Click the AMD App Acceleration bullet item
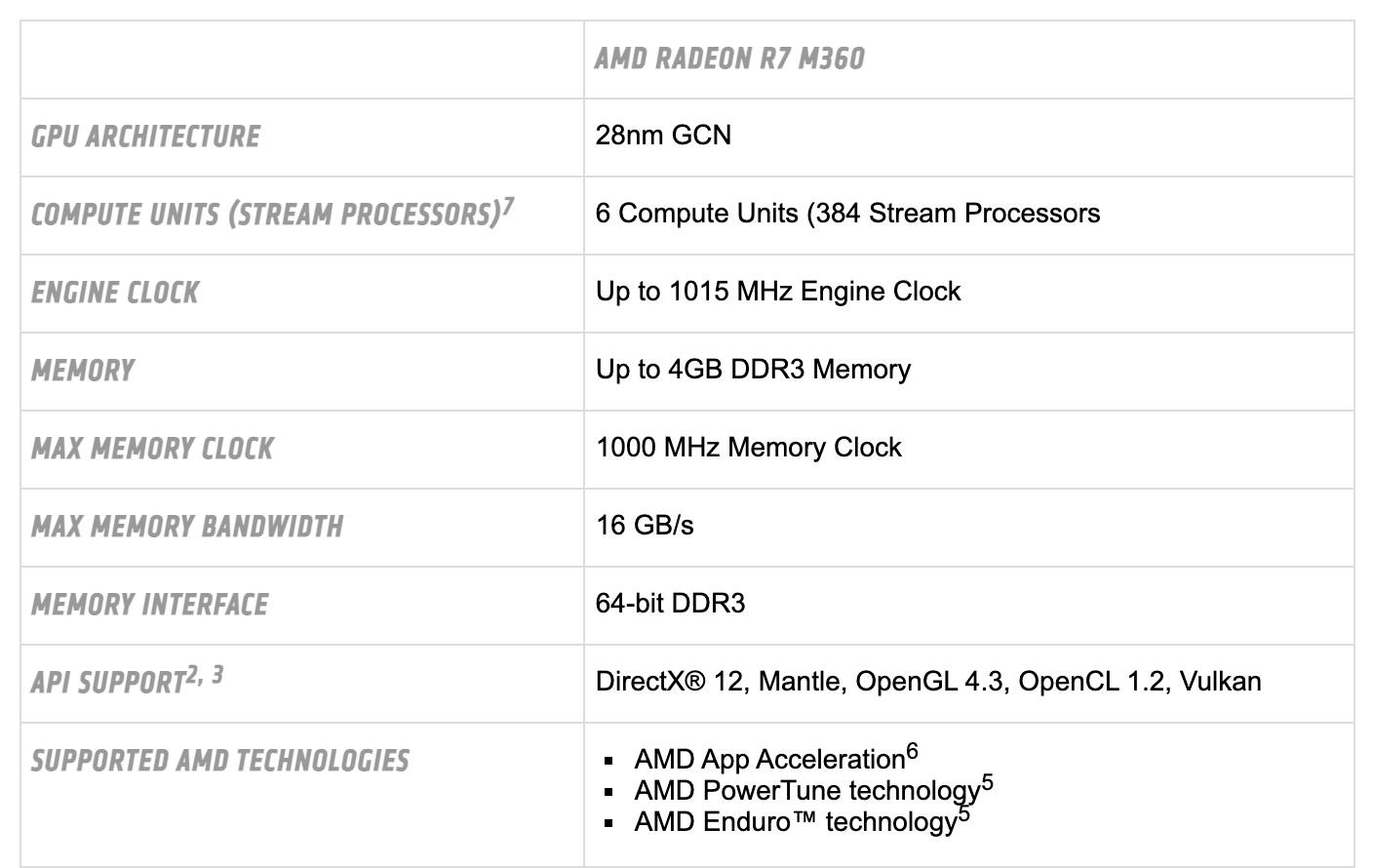Screen dimensions: 1373x868 pyautogui.click(x=776, y=758)
